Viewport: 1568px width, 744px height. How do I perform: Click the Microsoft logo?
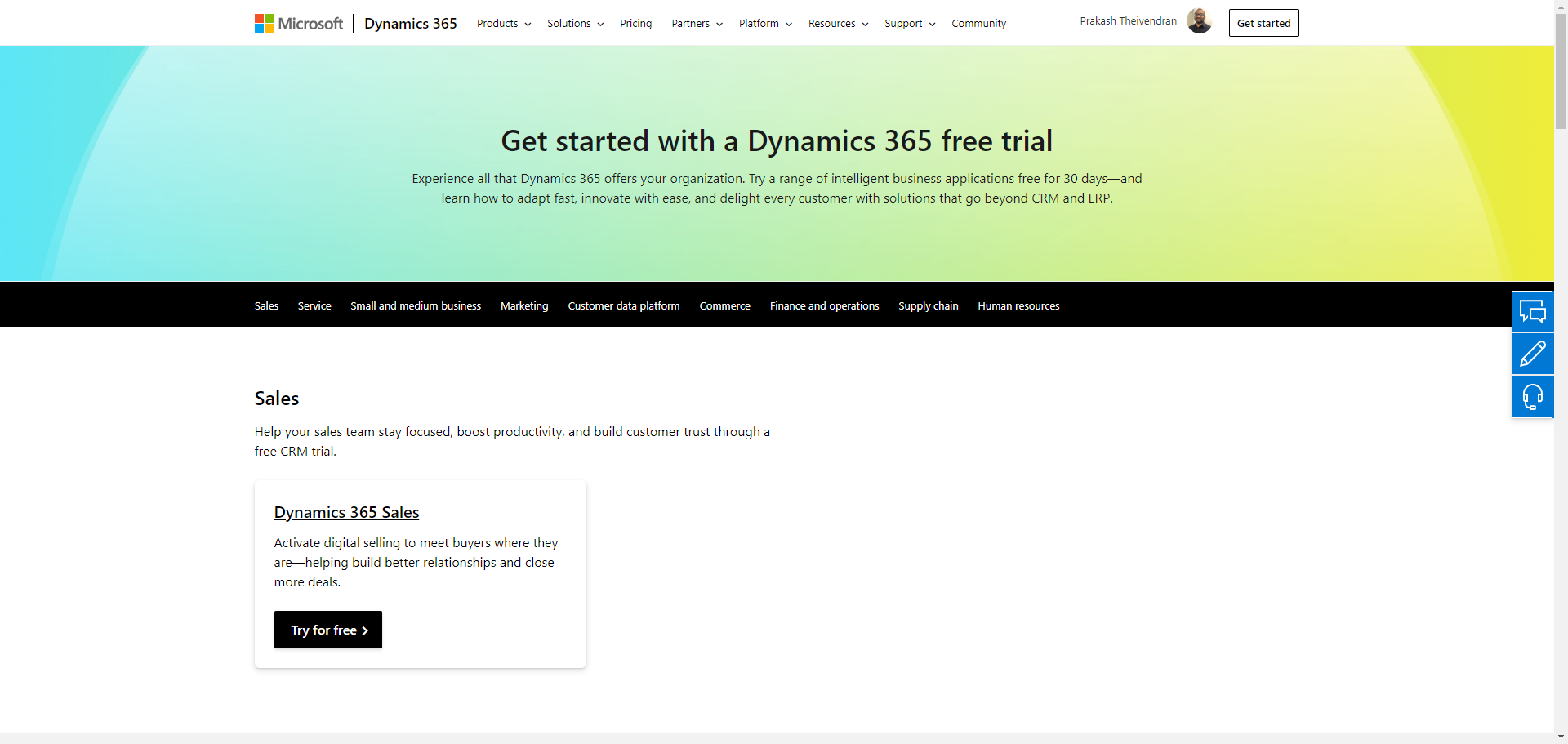tap(299, 24)
